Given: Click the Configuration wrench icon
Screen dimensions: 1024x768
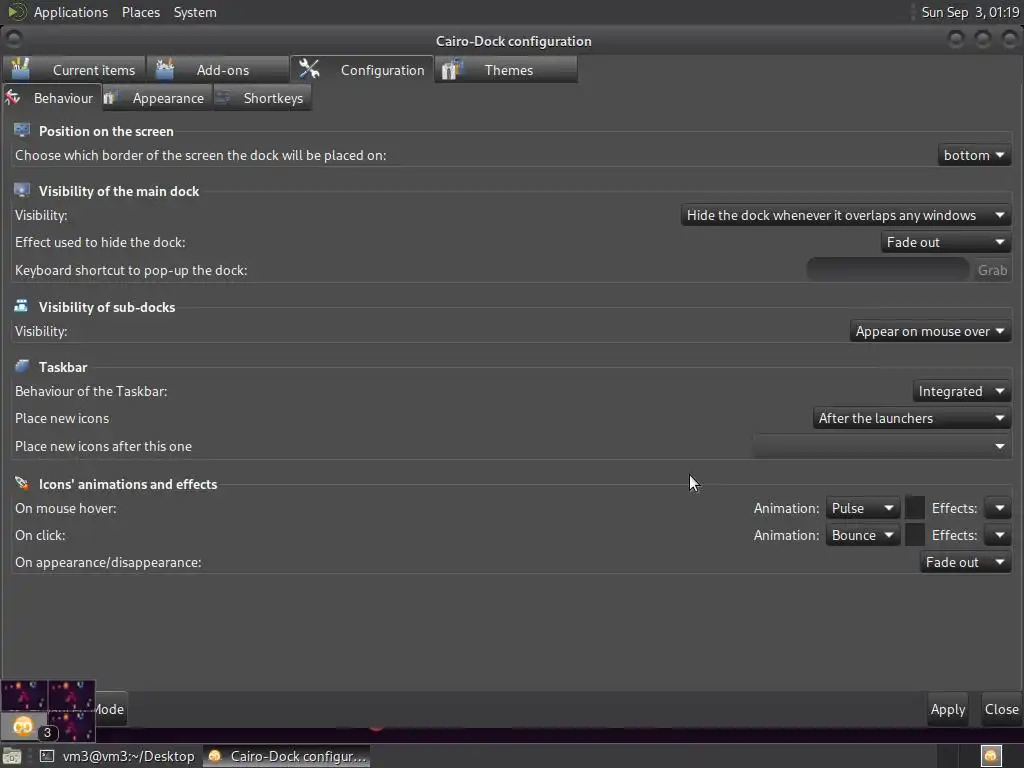Looking at the screenshot, I should click(309, 69).
